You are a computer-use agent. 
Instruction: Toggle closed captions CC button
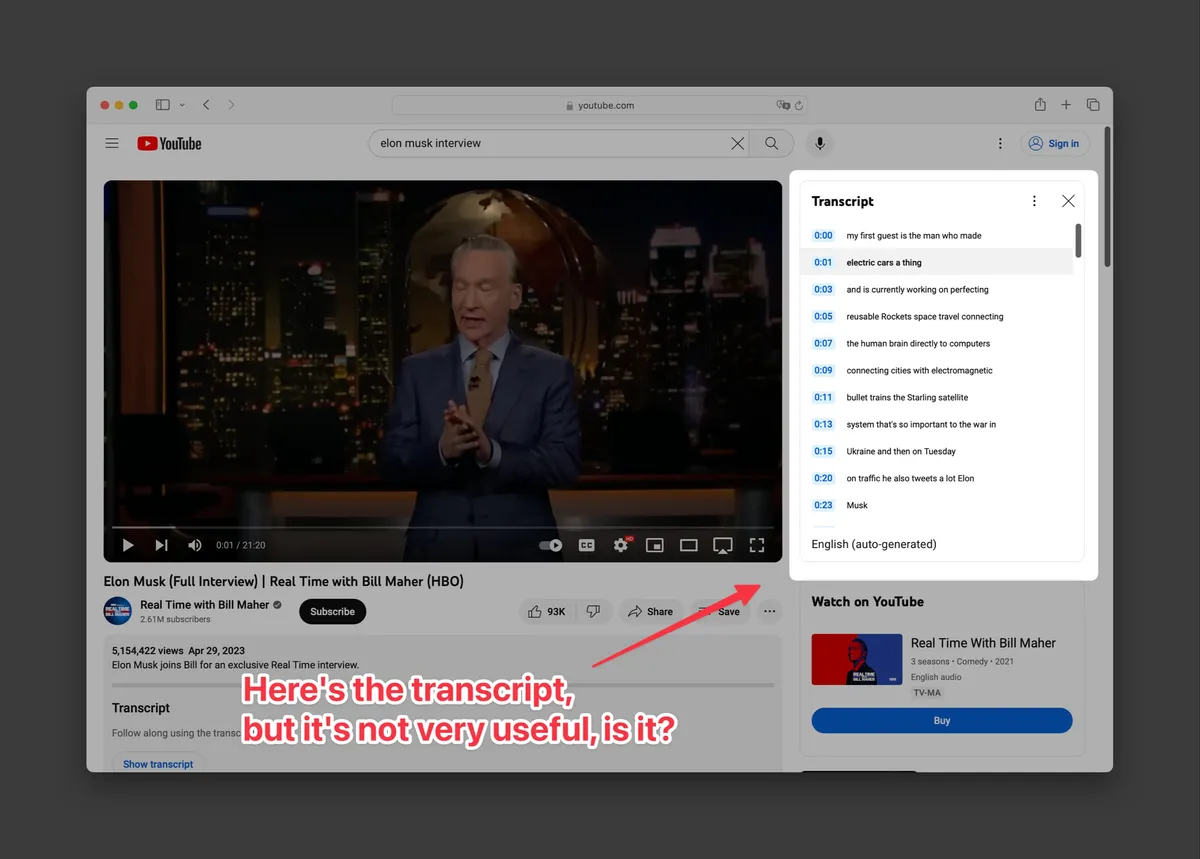click(587, 545)
